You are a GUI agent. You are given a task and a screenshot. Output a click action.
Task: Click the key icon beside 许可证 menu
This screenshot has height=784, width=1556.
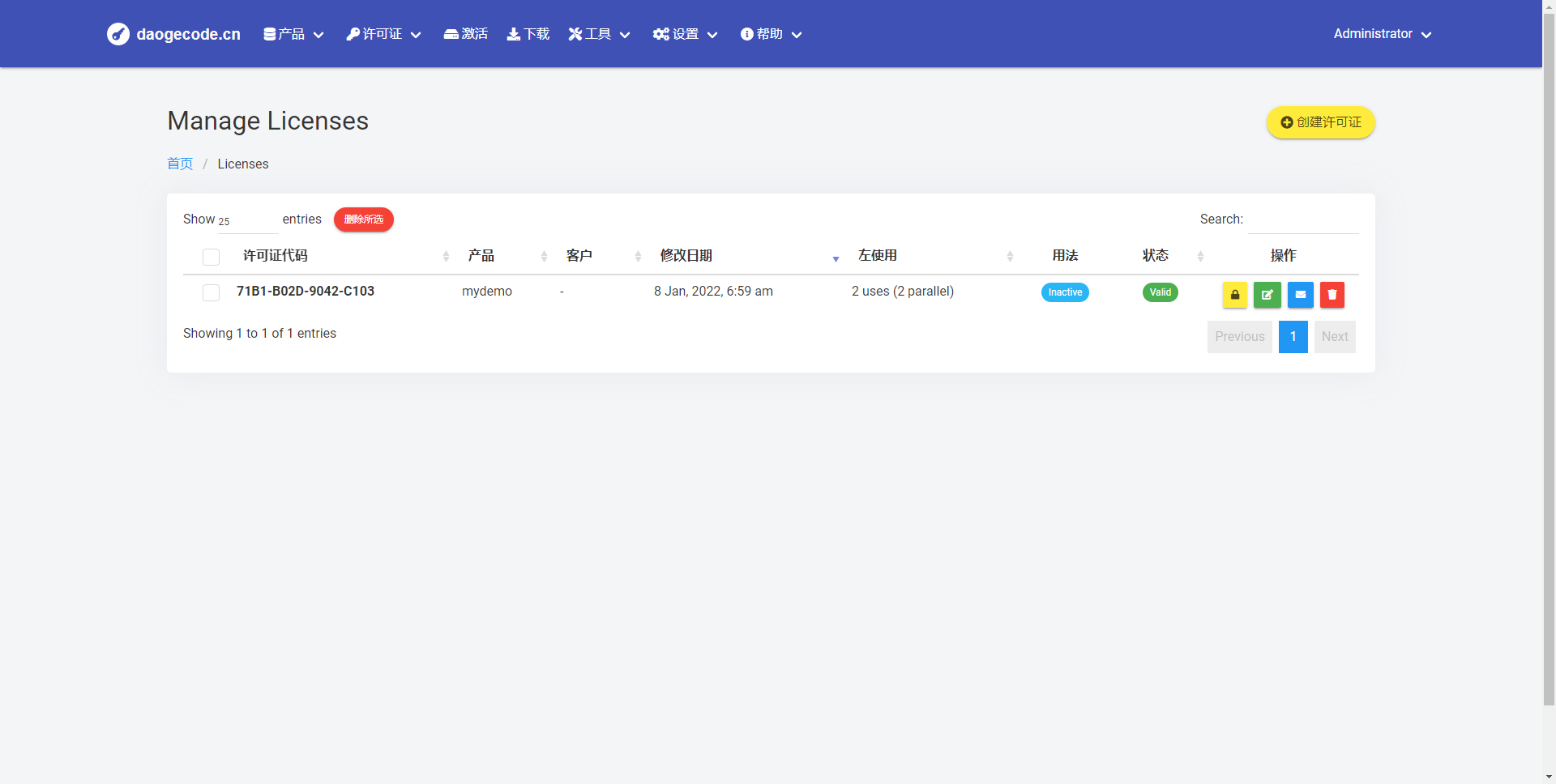click(353, 34)
